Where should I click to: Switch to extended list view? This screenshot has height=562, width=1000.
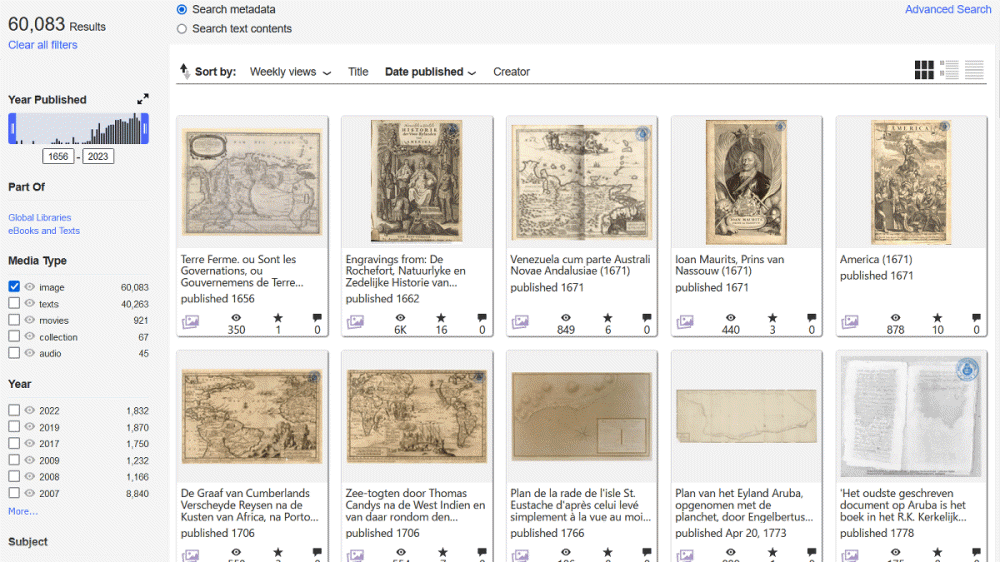tap(949, 70)
